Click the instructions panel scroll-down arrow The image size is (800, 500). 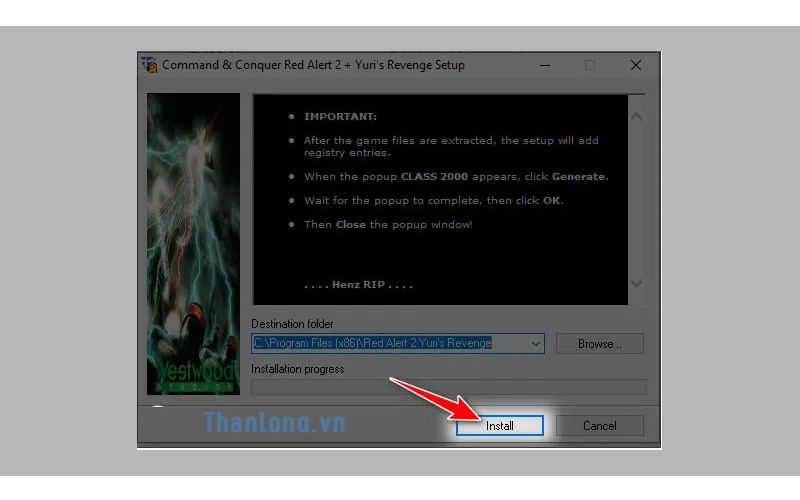637,285
